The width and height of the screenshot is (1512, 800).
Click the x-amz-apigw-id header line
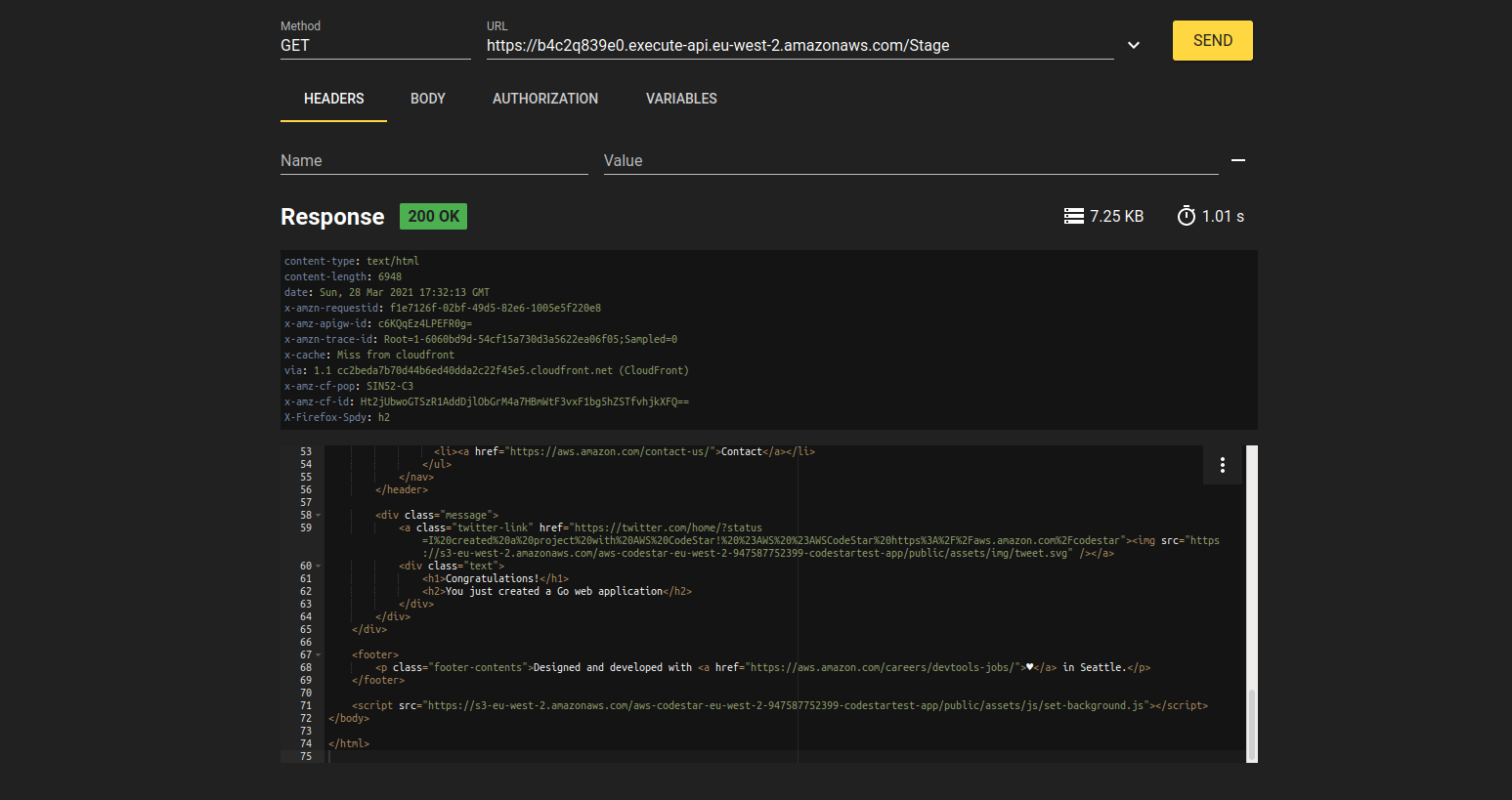[378, 323]
